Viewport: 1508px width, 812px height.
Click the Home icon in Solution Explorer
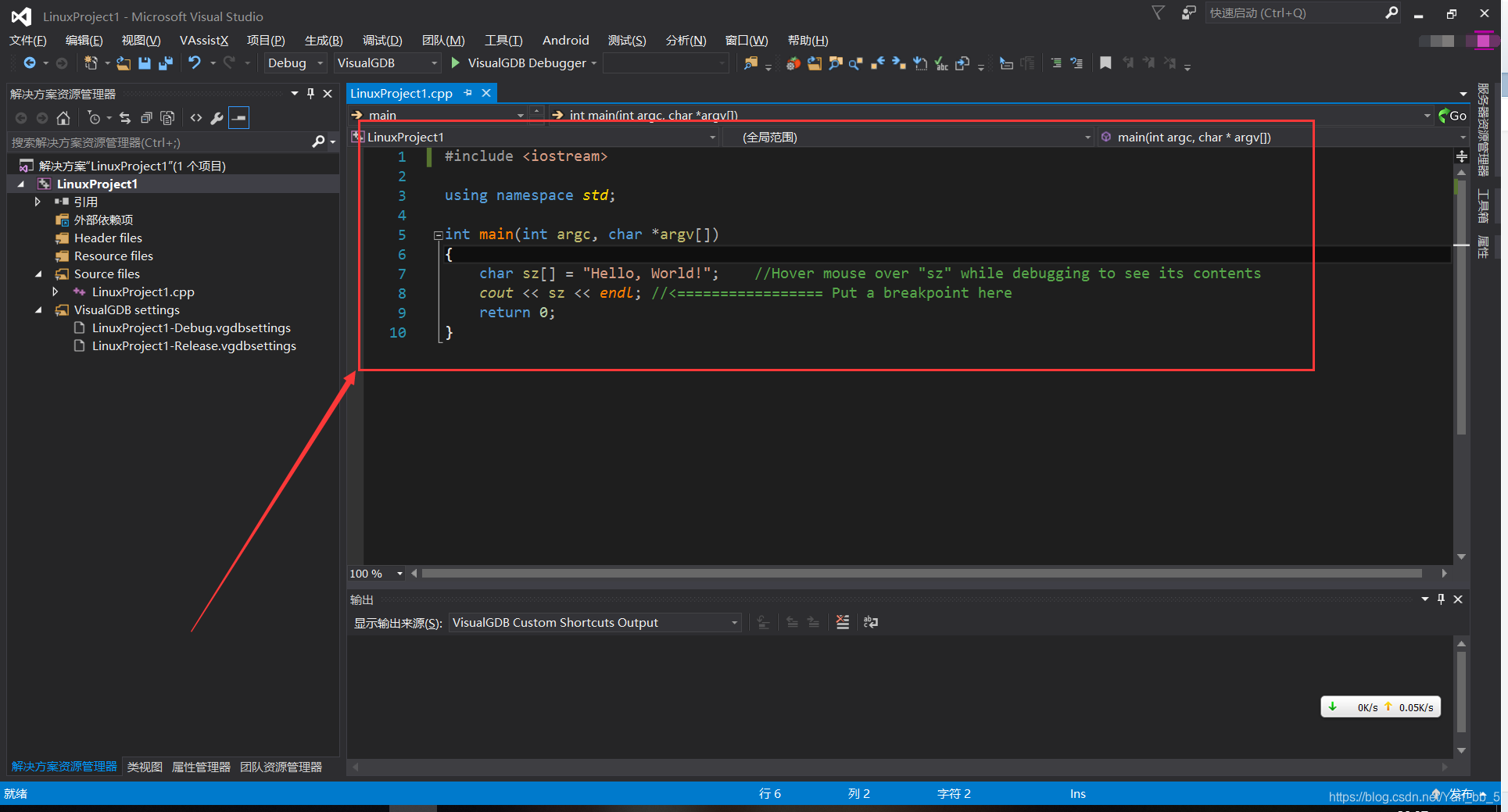click(63, 118)
